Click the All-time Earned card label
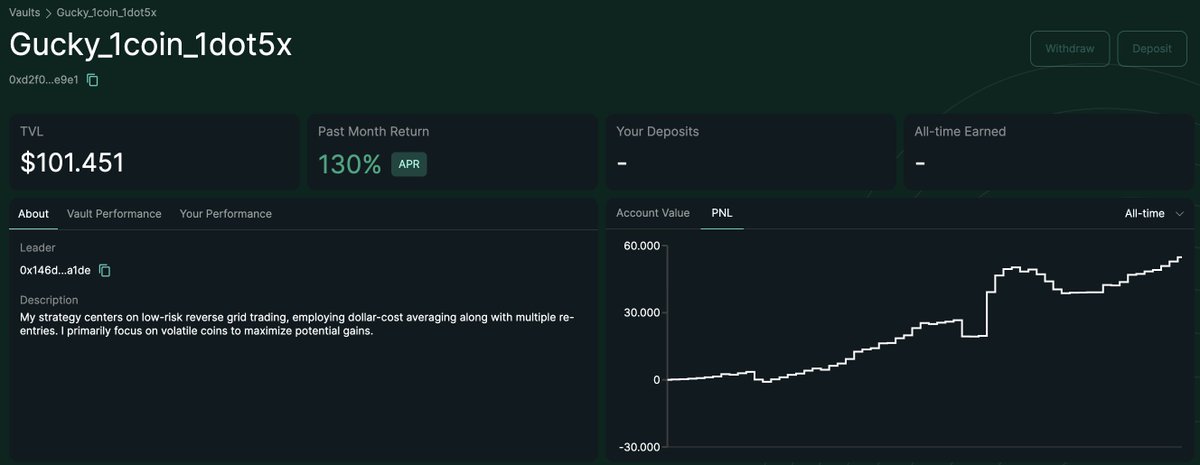1200x465 pixels. 960,131
